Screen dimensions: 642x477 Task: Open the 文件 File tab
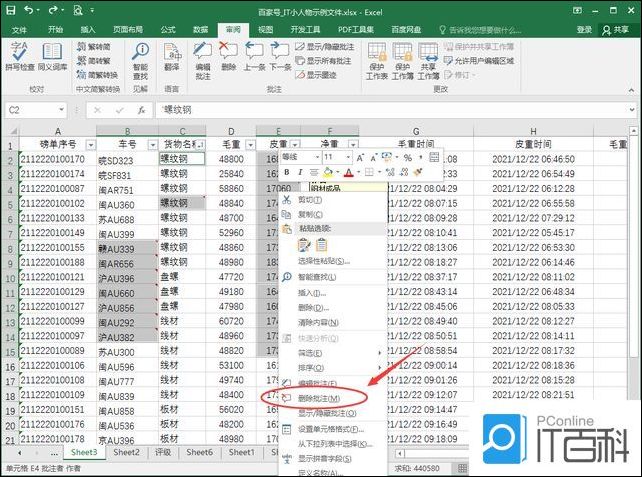click(19, 30)
